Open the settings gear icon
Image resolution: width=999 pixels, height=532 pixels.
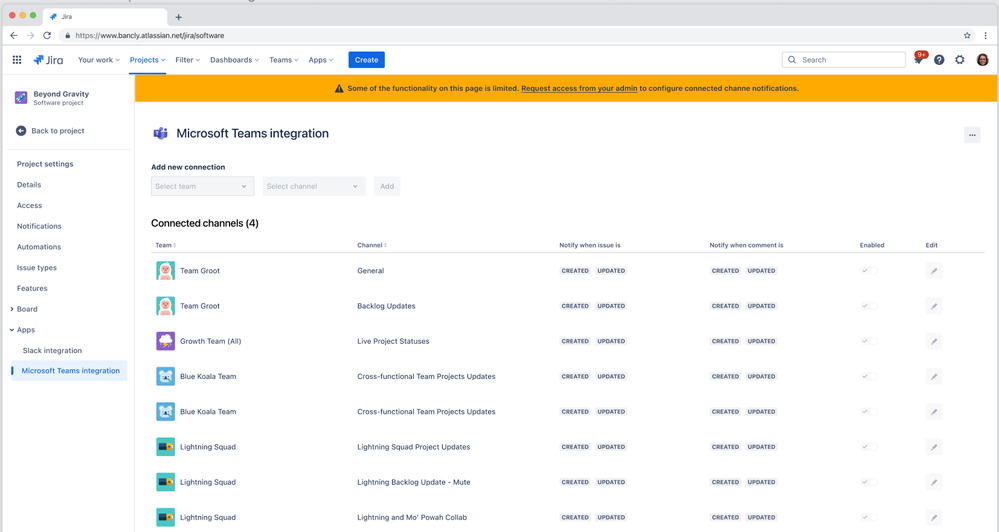[960, 60]
